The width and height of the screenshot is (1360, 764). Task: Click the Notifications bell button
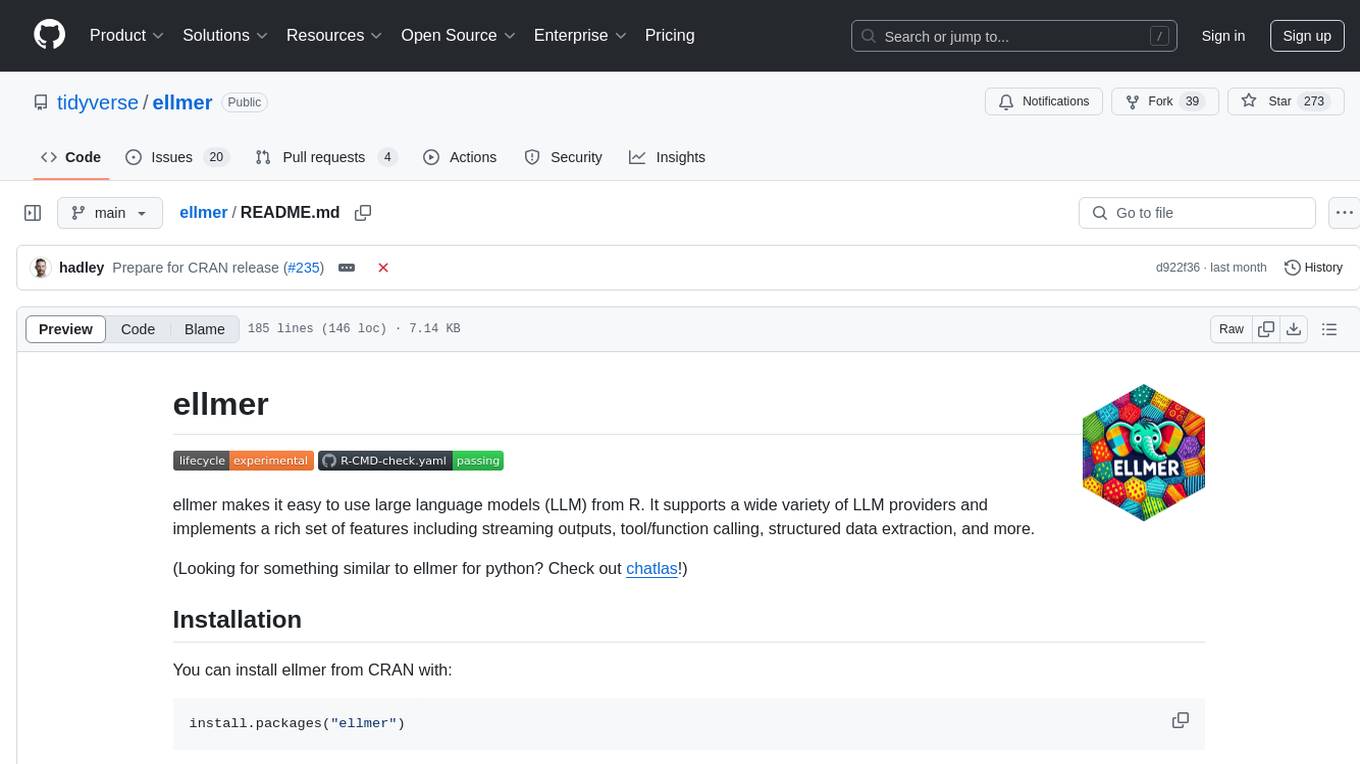coord(1044,102)
